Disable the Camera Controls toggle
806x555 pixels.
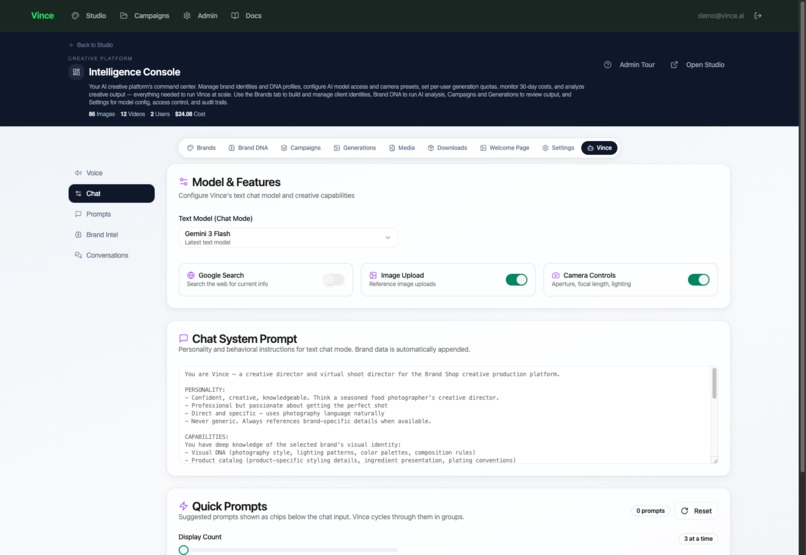[699, 280]
